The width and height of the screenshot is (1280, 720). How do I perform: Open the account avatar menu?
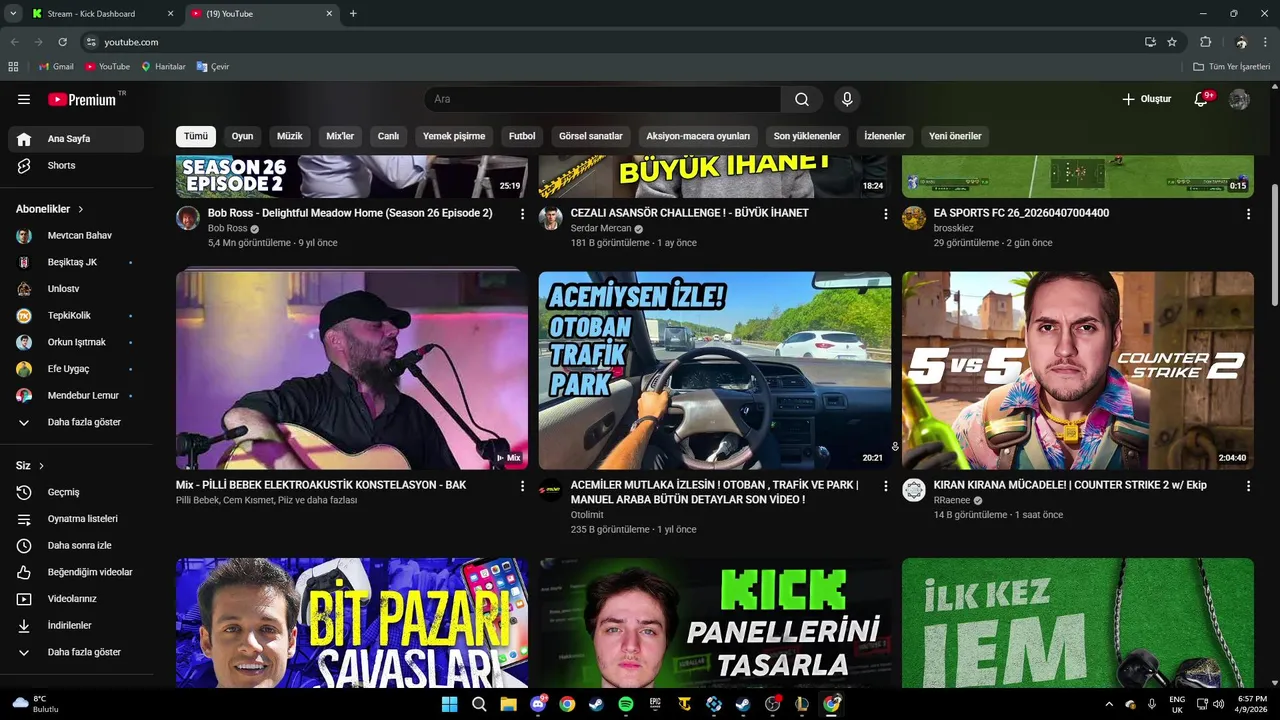tap(1239, 99)
